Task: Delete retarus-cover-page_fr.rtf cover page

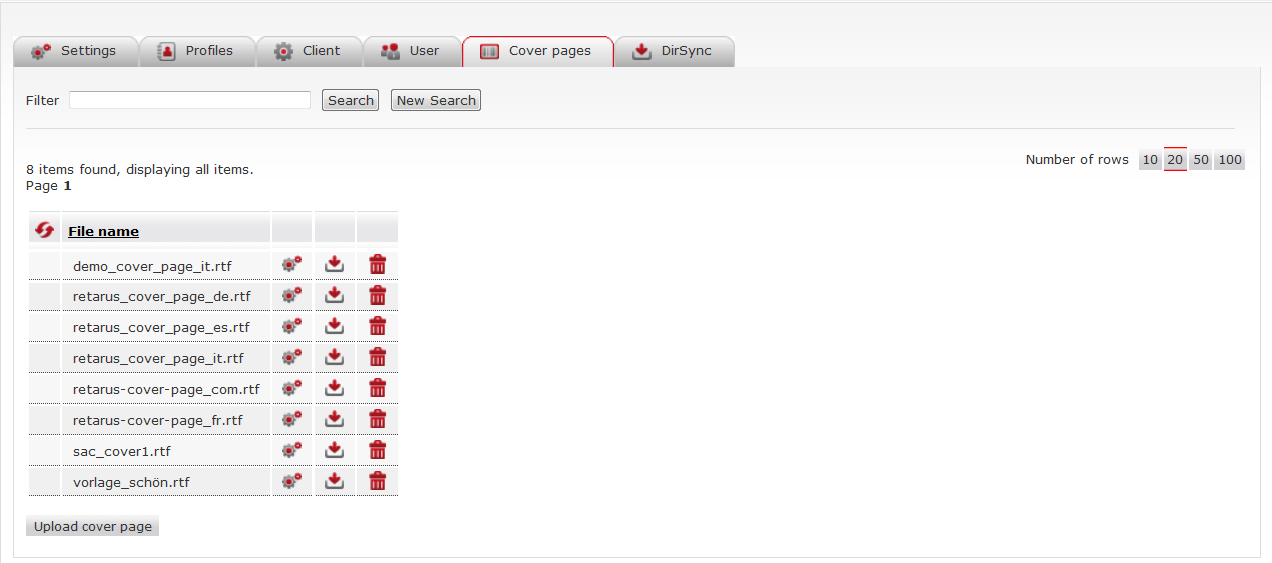Action: pos(377,420)
